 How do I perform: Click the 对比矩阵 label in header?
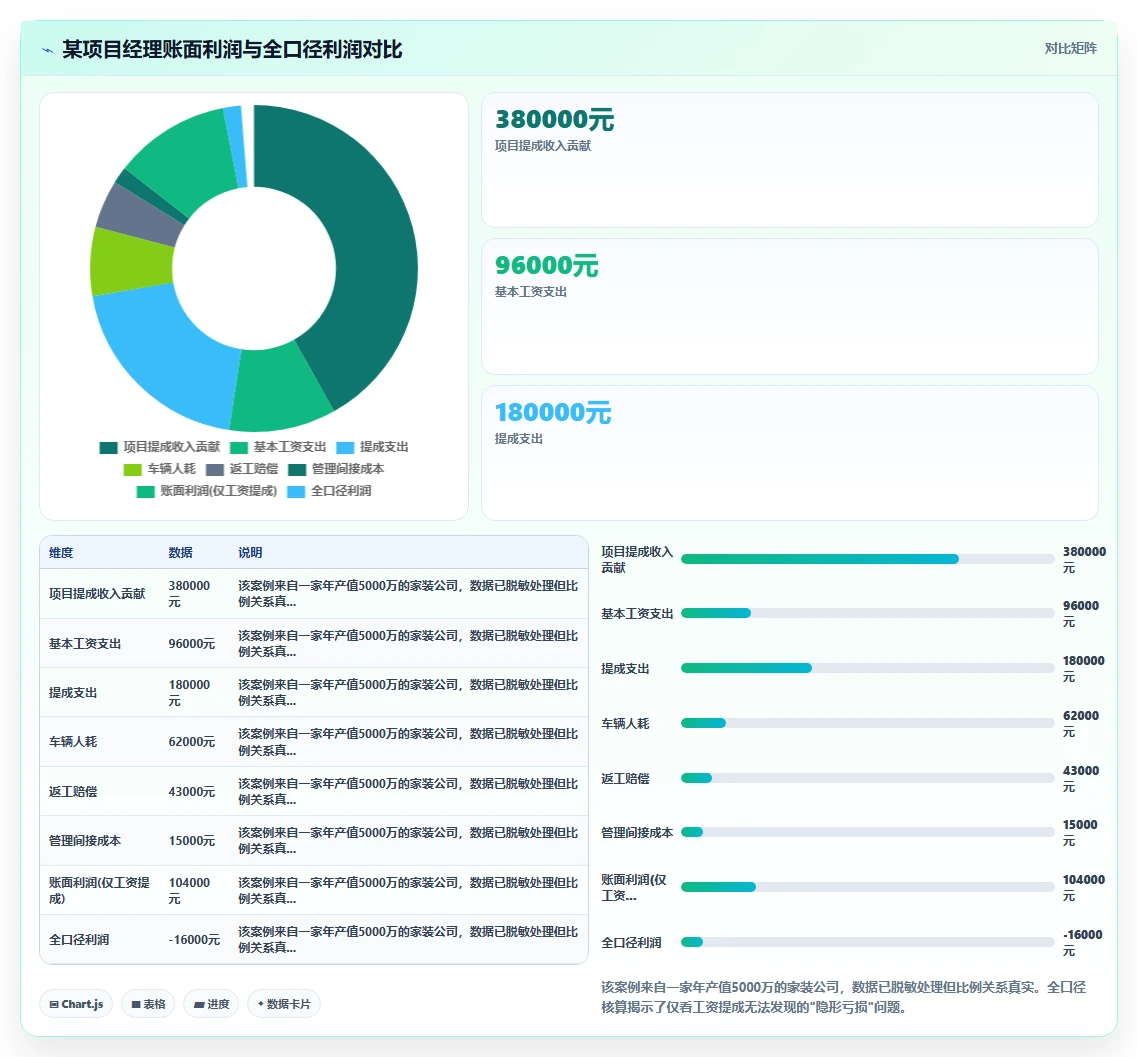click(1071, 49)
